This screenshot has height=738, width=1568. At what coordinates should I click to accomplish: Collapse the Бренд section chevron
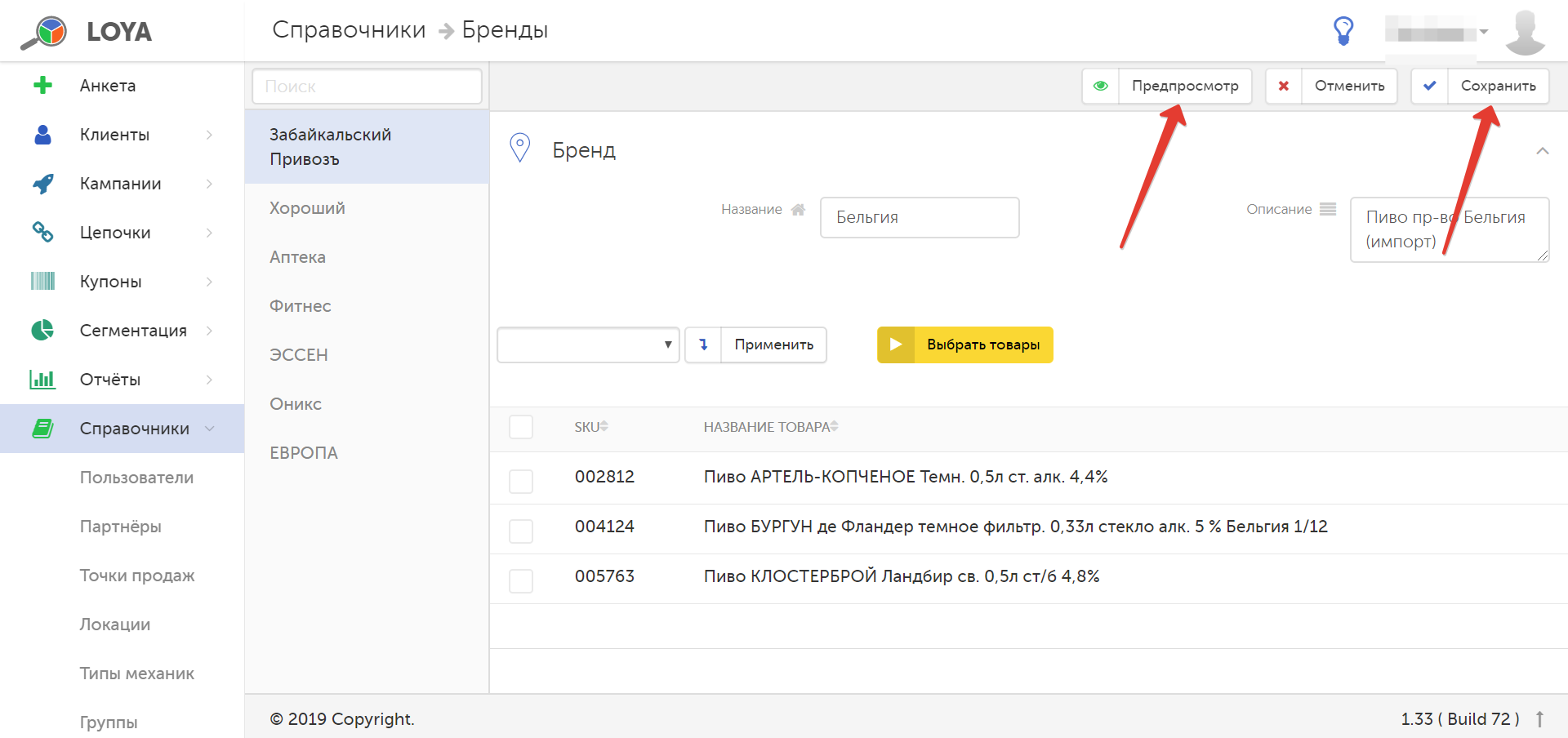(1543, 151)
